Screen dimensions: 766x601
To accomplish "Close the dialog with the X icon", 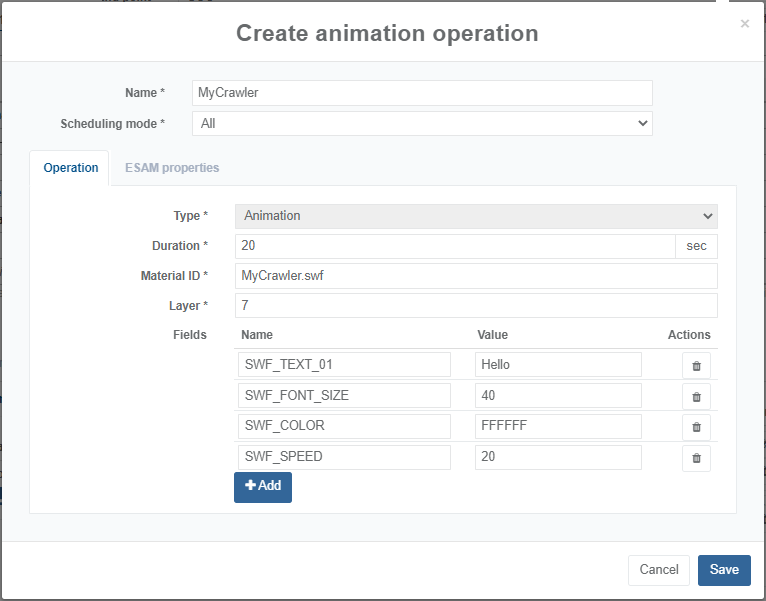I will [744, 24].
